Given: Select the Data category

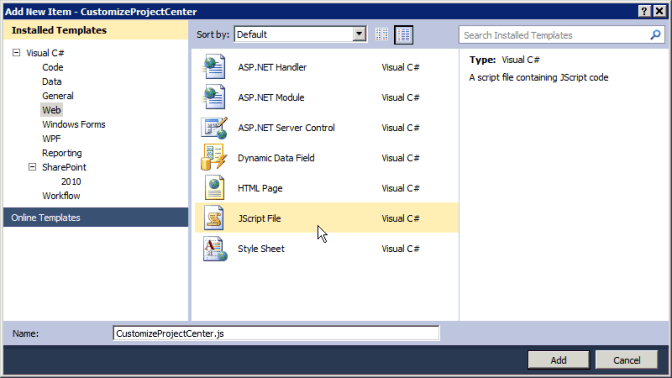Looking at the screenshot, I should (x=52, y=81).
